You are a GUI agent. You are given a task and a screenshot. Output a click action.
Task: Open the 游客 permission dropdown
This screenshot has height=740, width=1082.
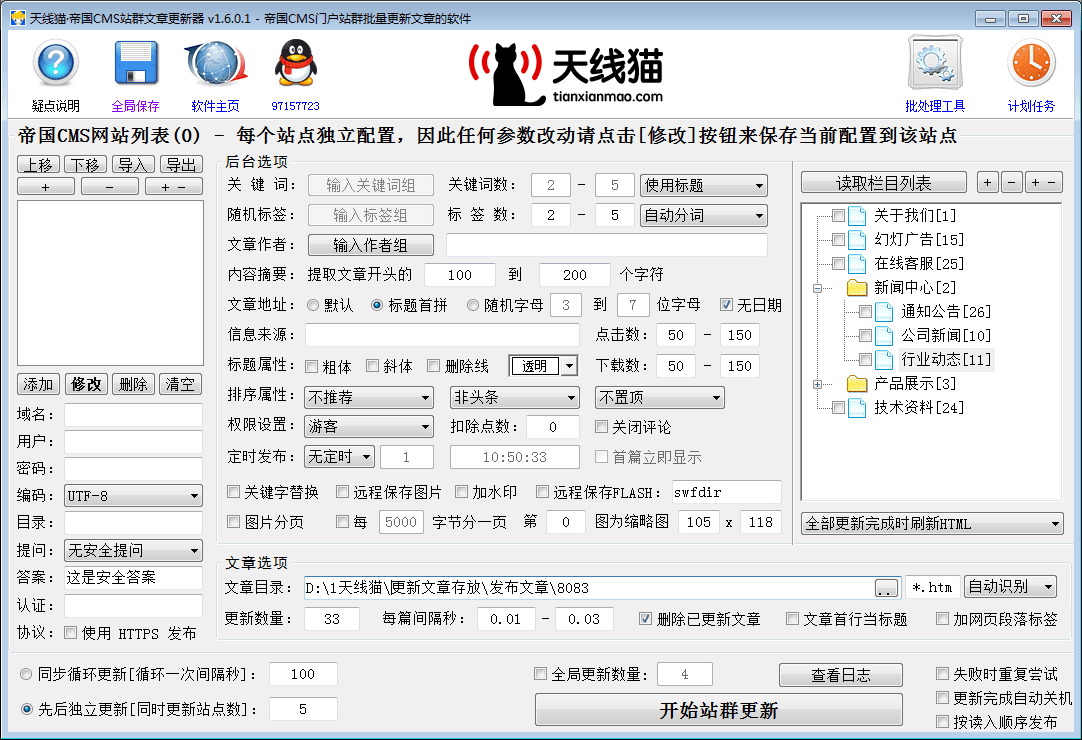click(x=368, y=427)
